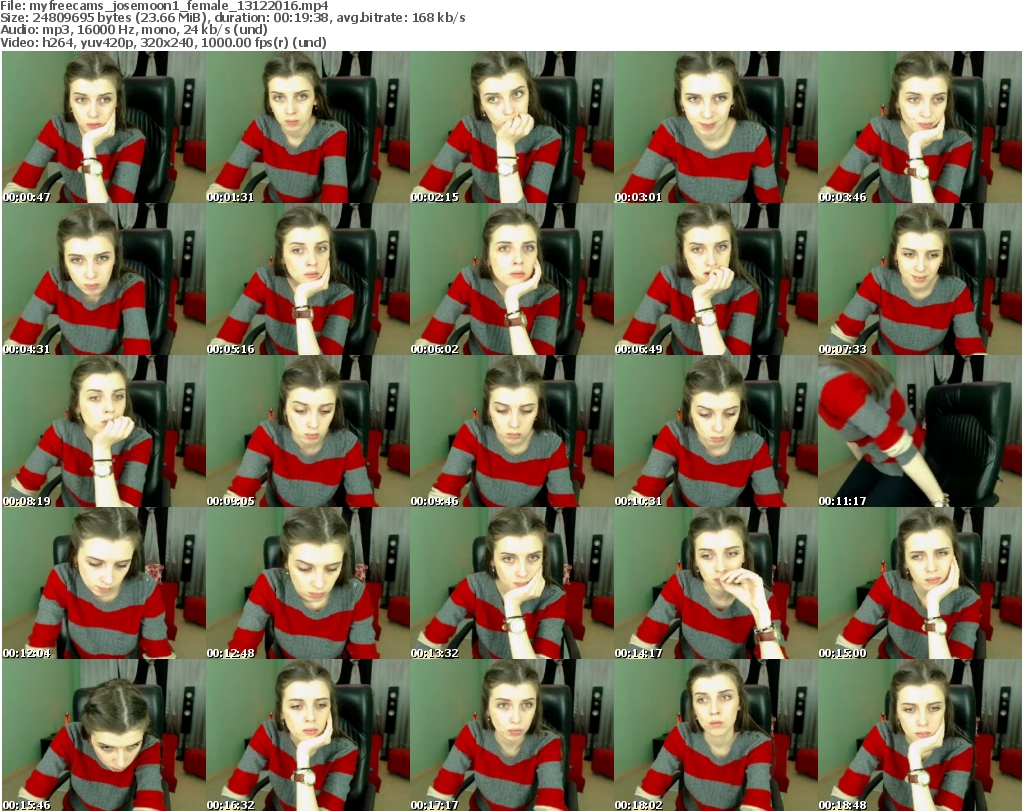Image resolution: width=1024 pixels, height=811 pixels.
Task: Select the thumbnail stamped 00:10:31
Action: tap(716, 432)
